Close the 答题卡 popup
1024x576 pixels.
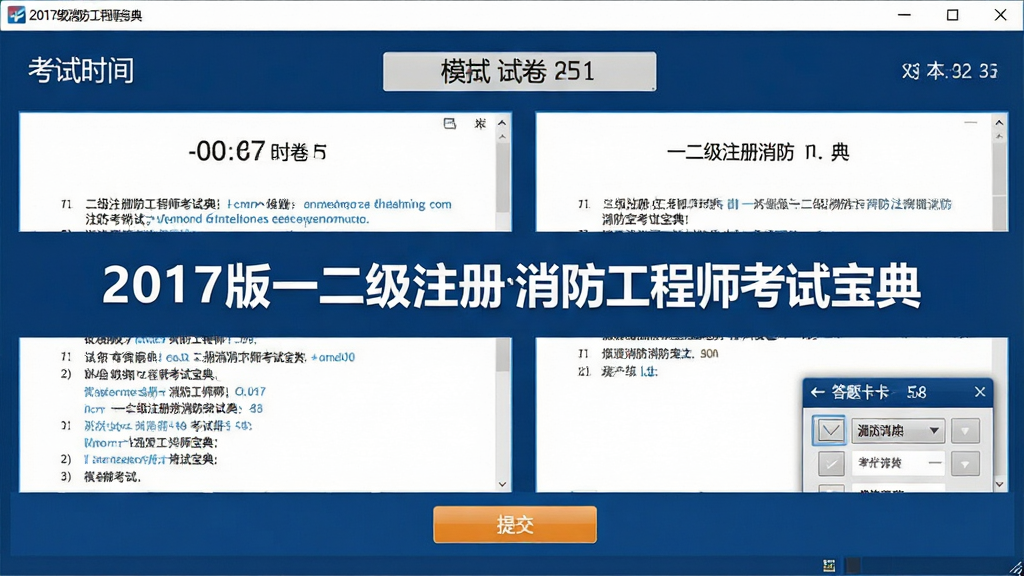tap(980, 392)
